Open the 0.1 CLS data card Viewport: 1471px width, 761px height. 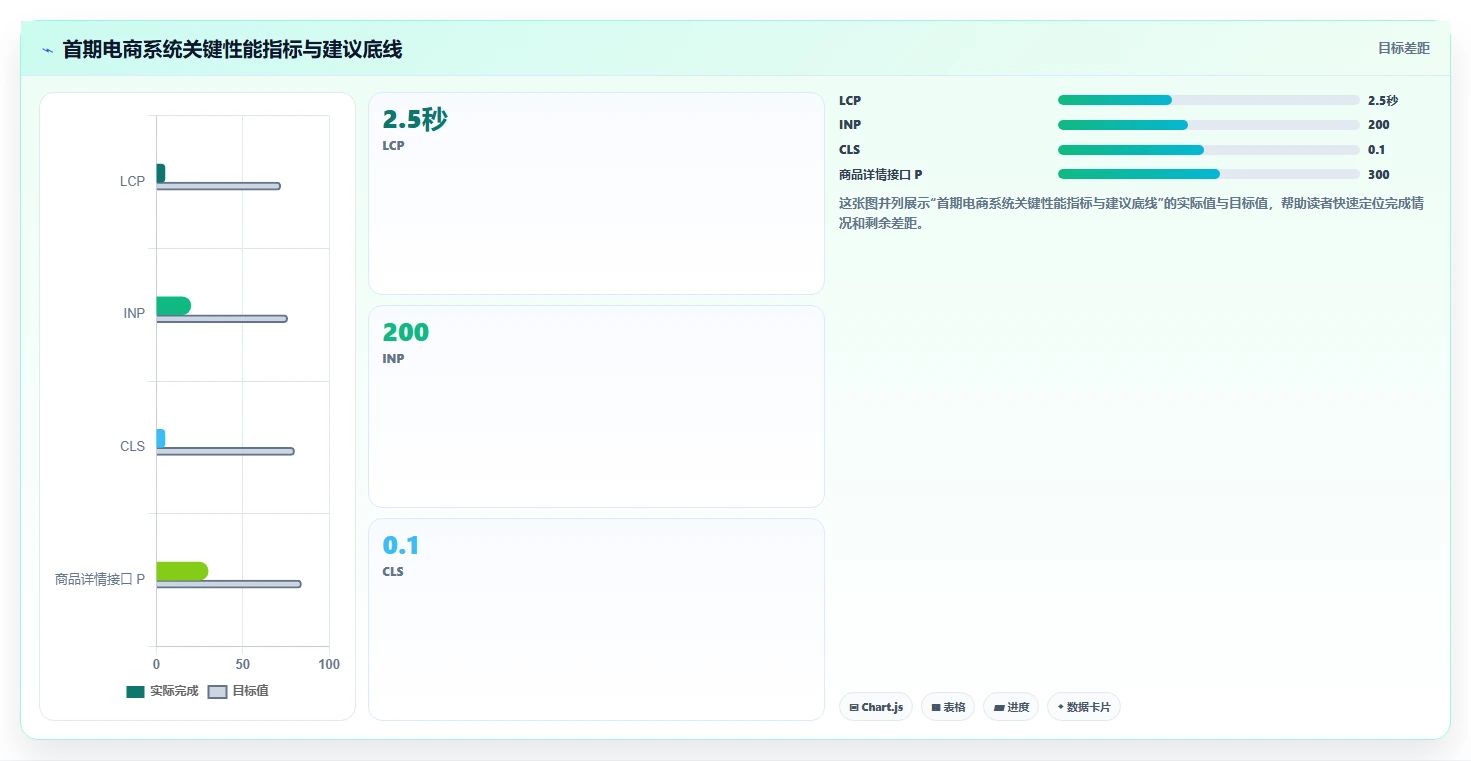(x=596, y=619)
